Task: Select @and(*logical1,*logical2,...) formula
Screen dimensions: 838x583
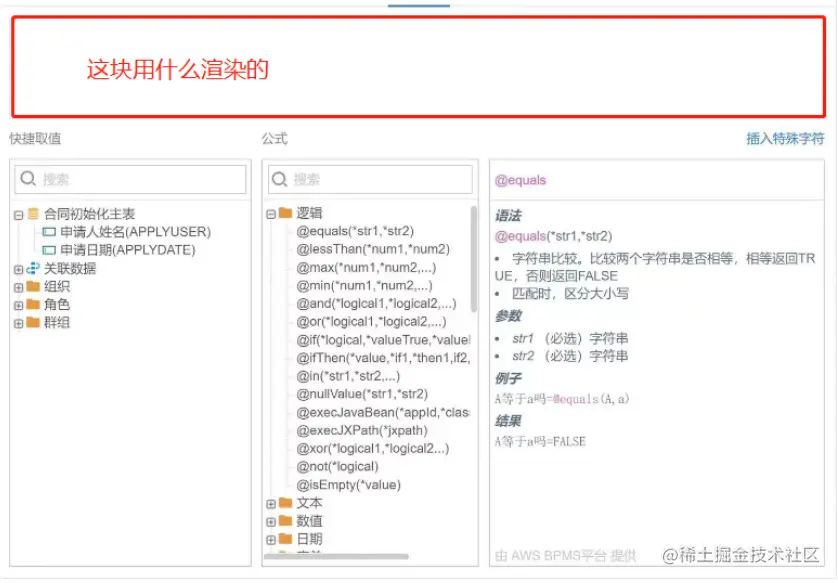Action: (x=376, y=304)
